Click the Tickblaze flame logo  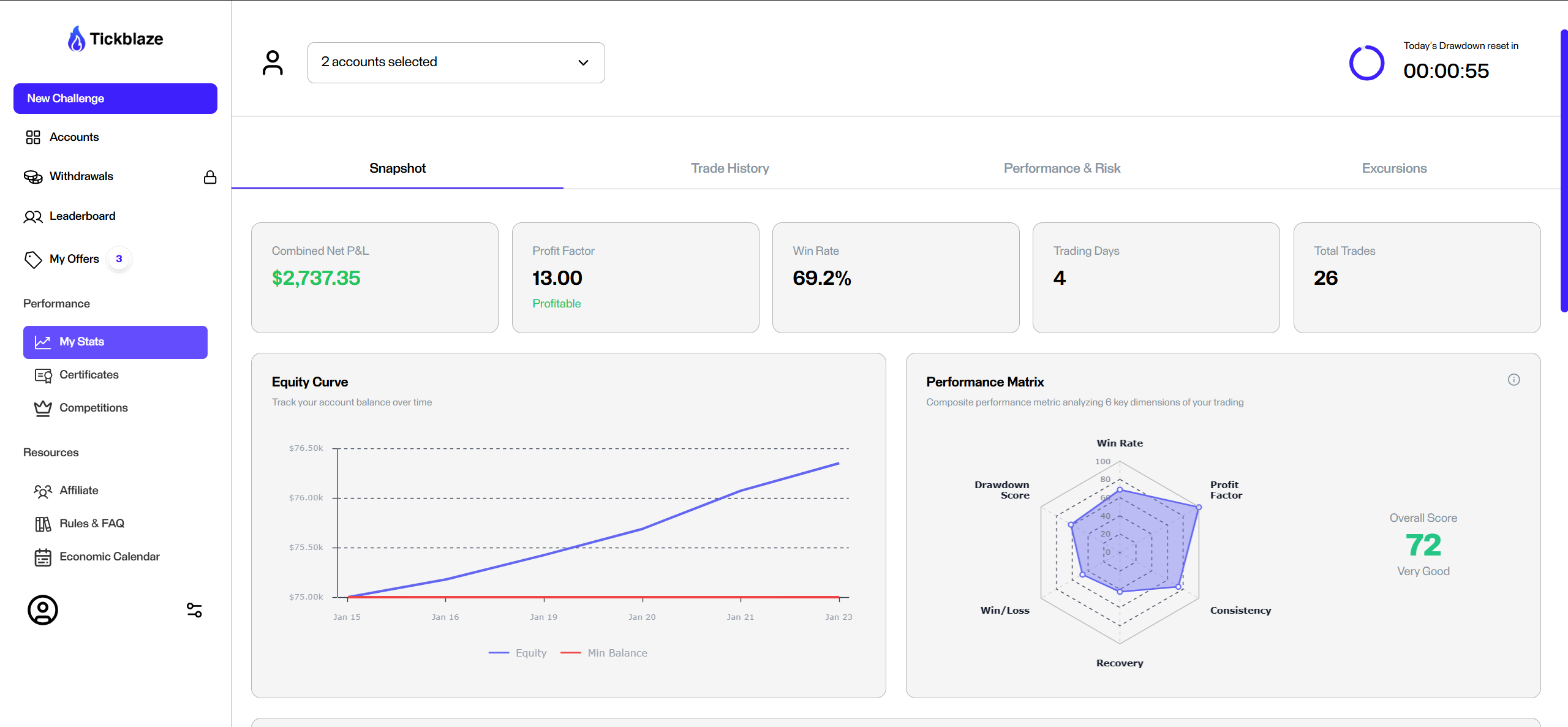tap(77, 39)
